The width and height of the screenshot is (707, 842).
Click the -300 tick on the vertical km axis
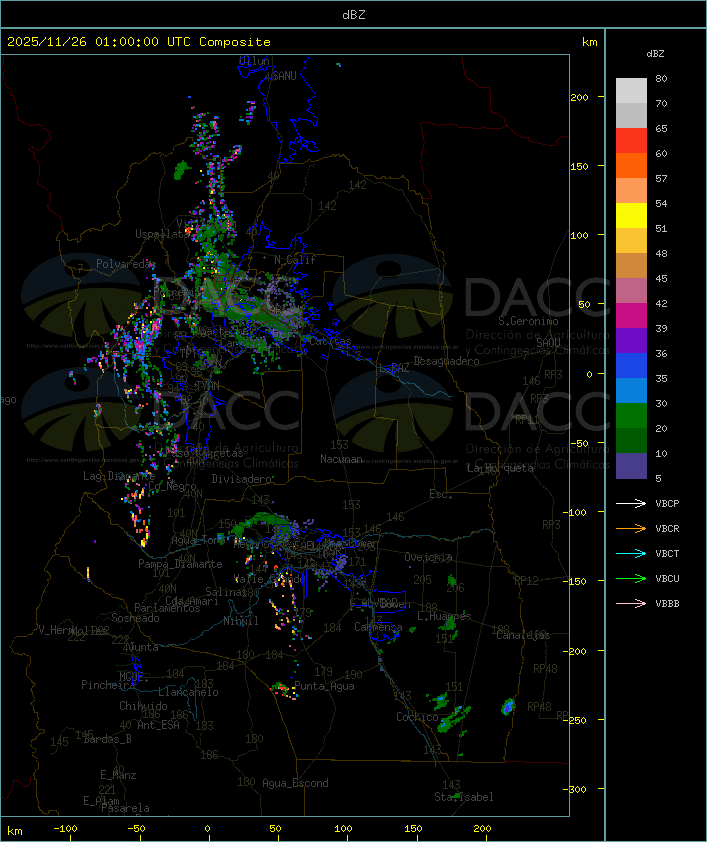click(x=577, y=789)
